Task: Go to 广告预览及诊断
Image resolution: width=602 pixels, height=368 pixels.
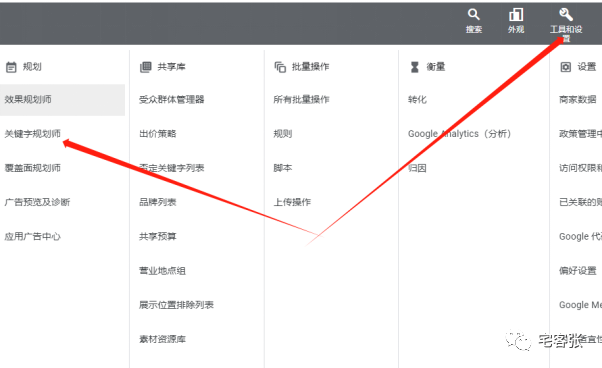Action: 37,202
